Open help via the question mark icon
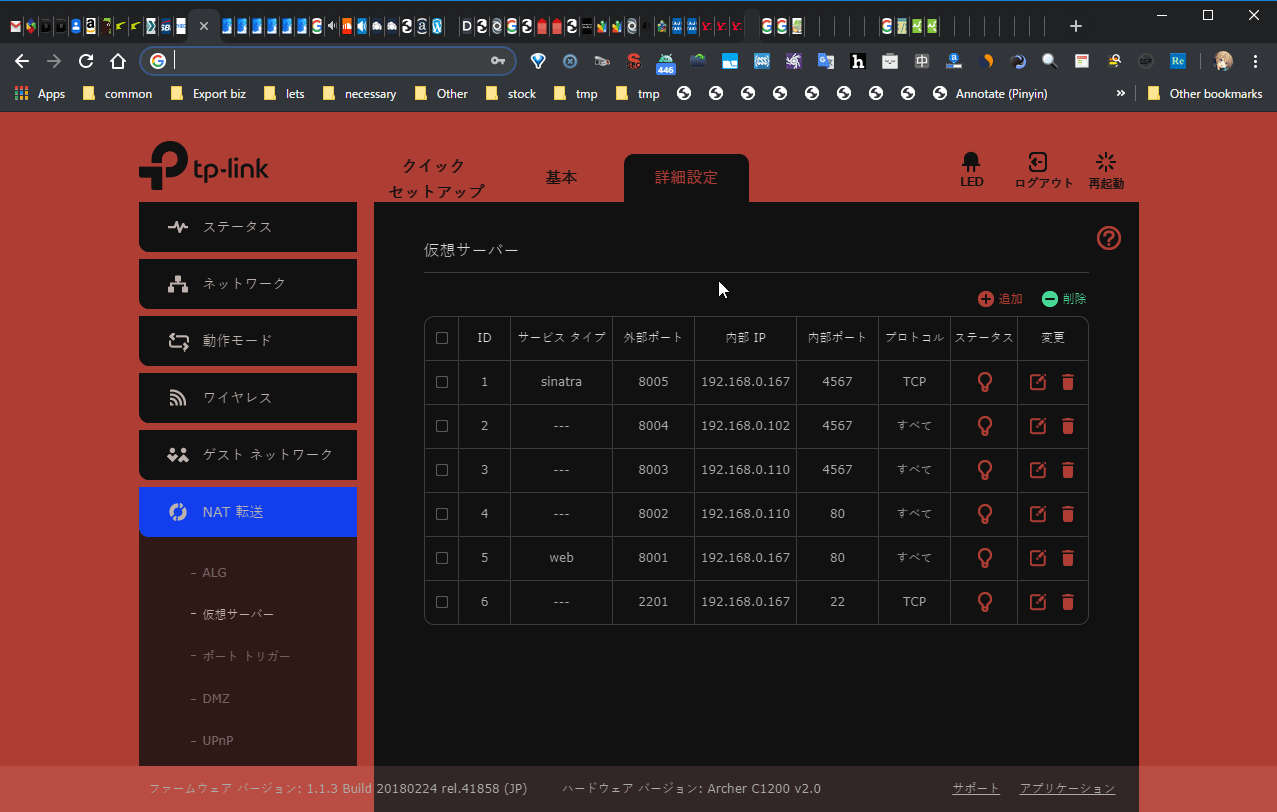This screenshot has height=812, width=1277. (x=1108, y=238)
